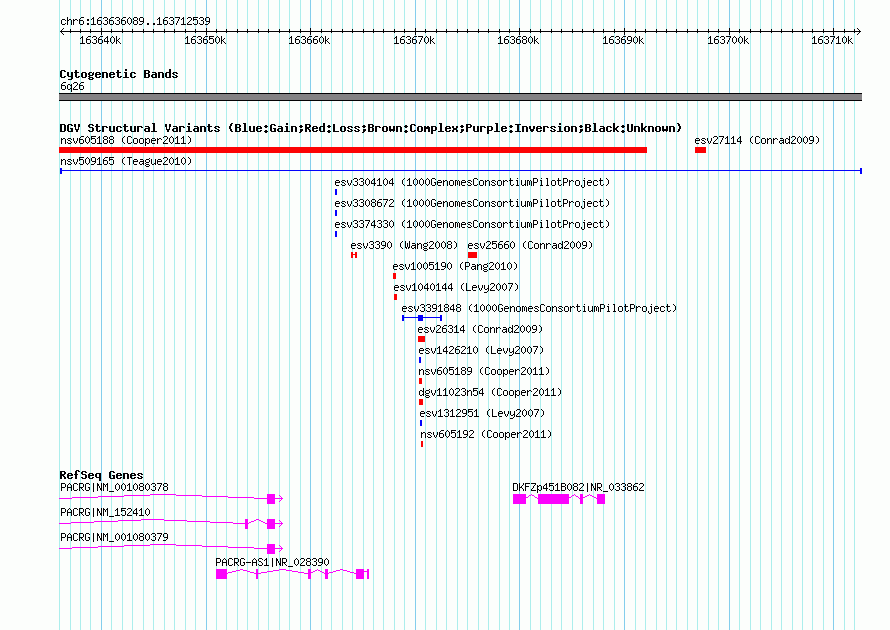Click the 163700k ruler tick label
Viewport: 890px width, 630px height.
pyautogui.click(x=728, y=40)
